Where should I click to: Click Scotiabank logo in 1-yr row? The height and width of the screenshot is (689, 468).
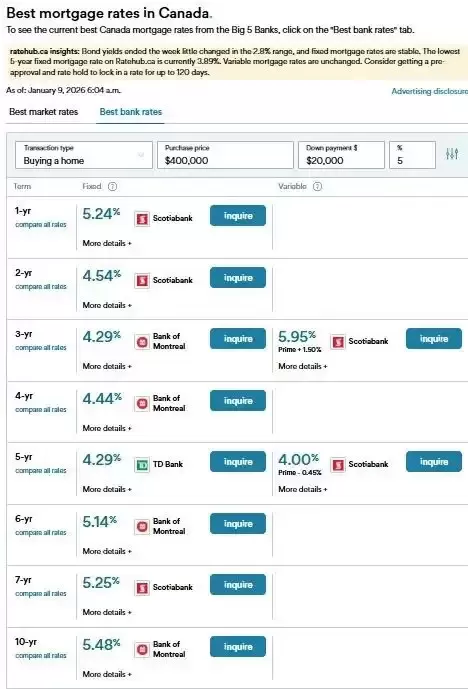pos(142,218)
